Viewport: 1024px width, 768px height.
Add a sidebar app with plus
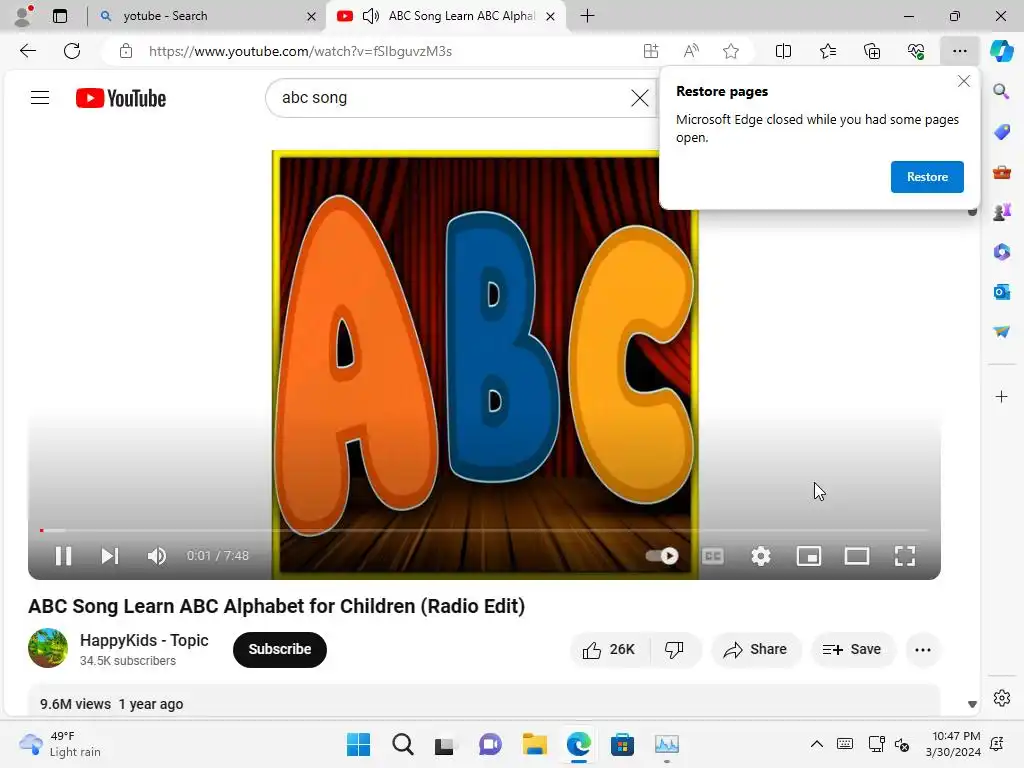tap(1001, 396)
